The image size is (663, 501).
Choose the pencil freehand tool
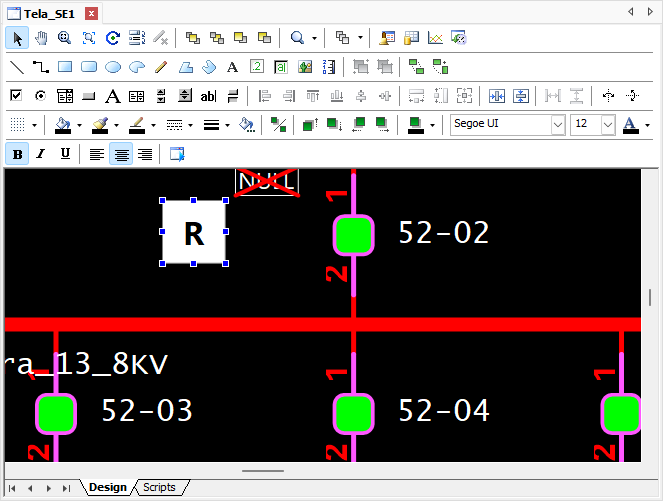pos(161,67)
